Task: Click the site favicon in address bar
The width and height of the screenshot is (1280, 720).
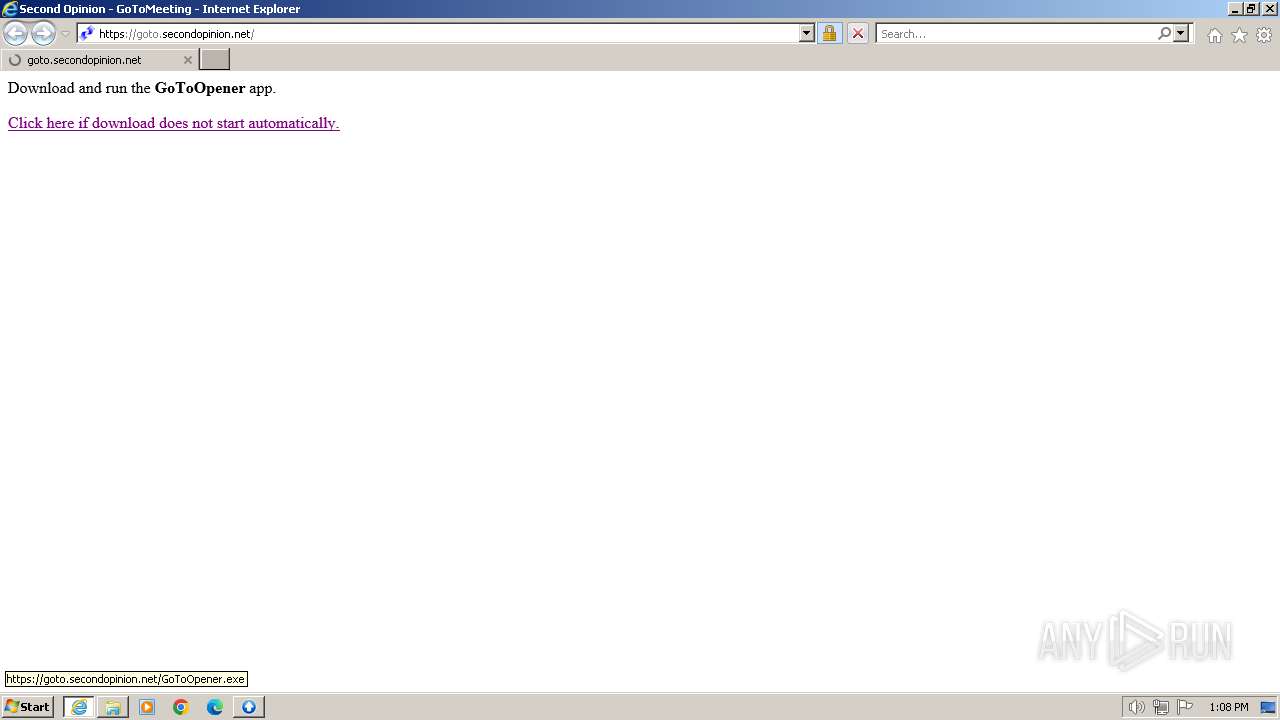Action: (x=87, y=34)
